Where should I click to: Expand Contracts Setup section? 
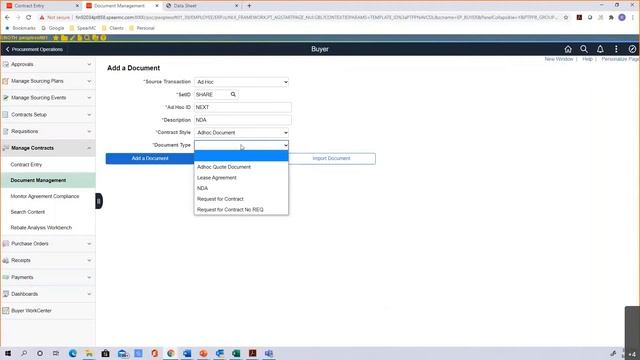[48, 115]
